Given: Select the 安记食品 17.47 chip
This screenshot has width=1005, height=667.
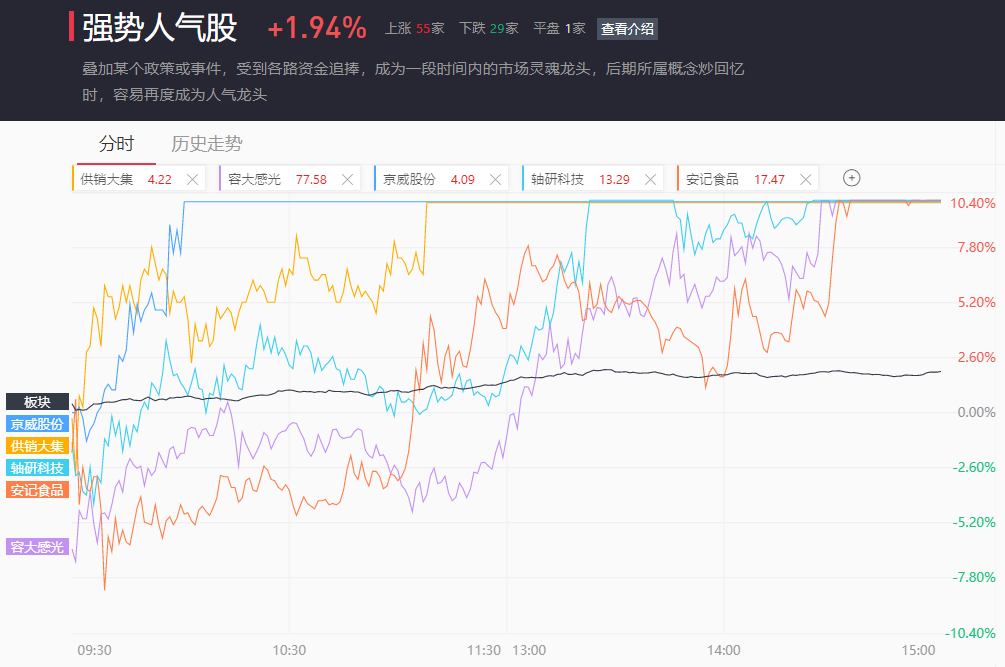Looking at the screenshot, I should 747,179.
